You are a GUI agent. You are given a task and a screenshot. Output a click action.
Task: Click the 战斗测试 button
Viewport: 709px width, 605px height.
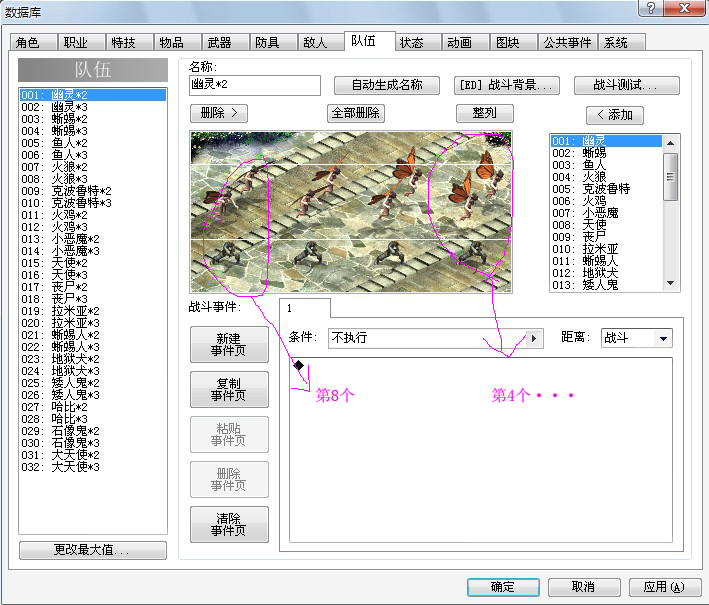tap(626, 85)
